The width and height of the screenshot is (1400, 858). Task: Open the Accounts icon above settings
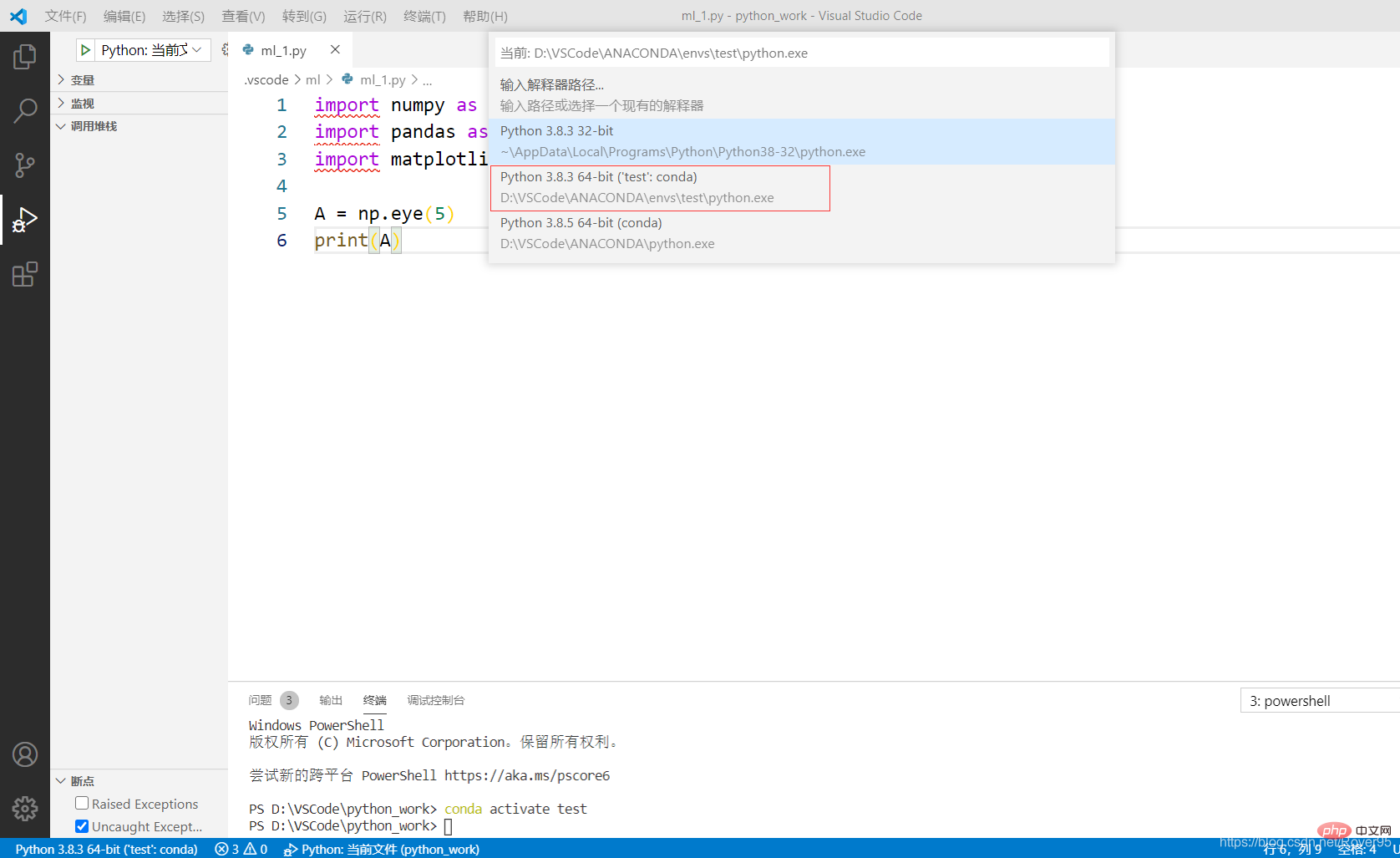point(25,754)
